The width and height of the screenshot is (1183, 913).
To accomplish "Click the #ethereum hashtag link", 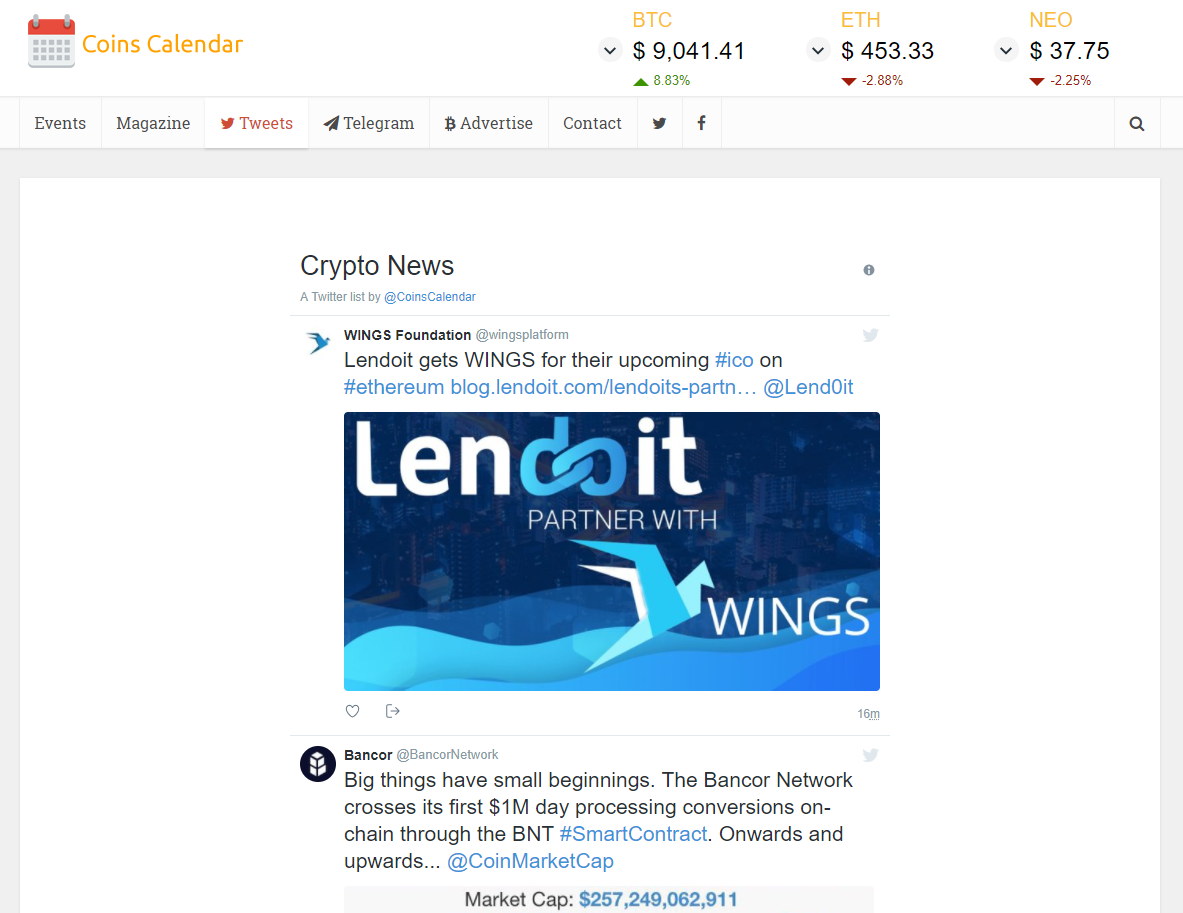I will click(x=393, y=387).
